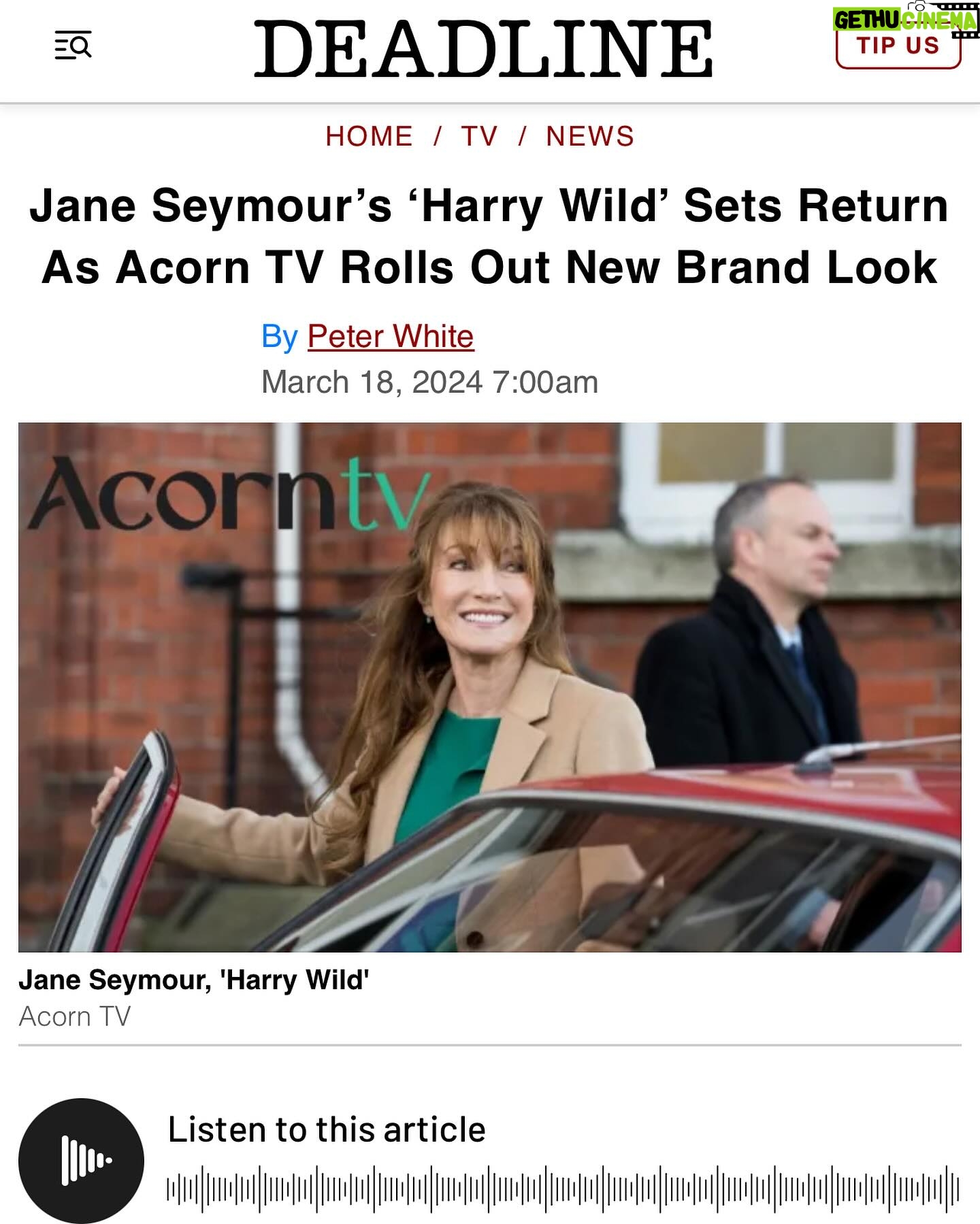Select the NEWS breadcrumb link
The image size is (980, 1224).
click(x=590, y=136)
